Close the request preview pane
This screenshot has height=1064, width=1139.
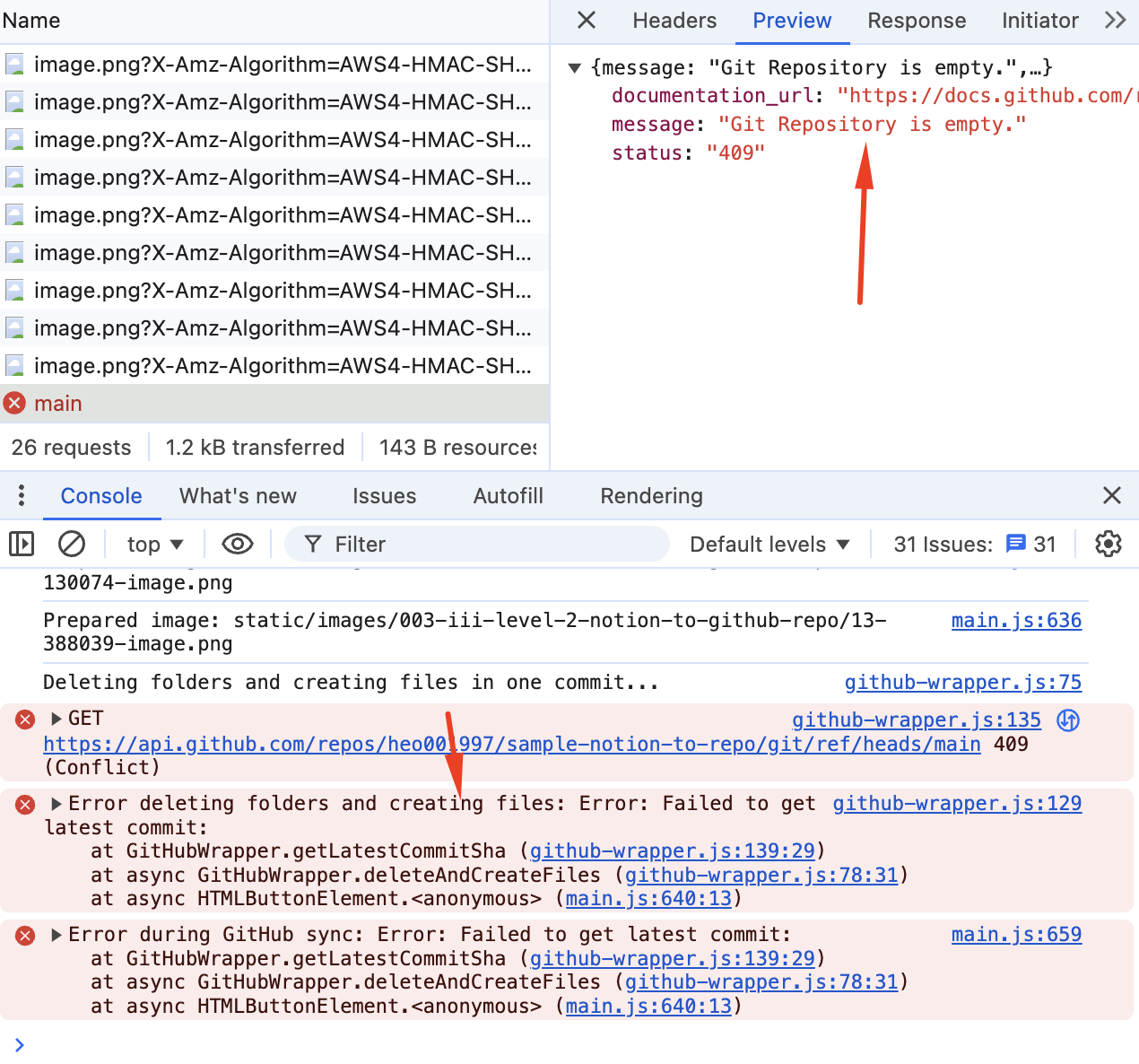[x=587, y=20]
